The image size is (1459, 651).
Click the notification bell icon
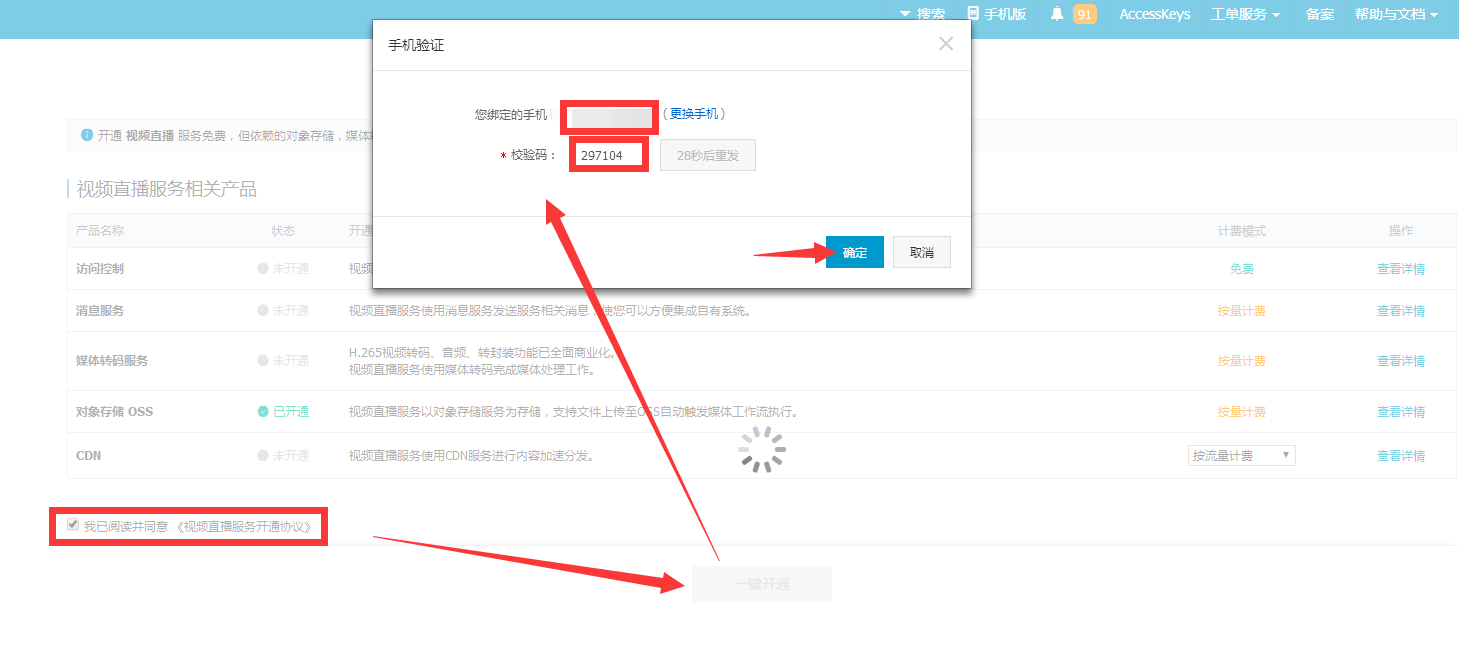tap(1056, 14)
